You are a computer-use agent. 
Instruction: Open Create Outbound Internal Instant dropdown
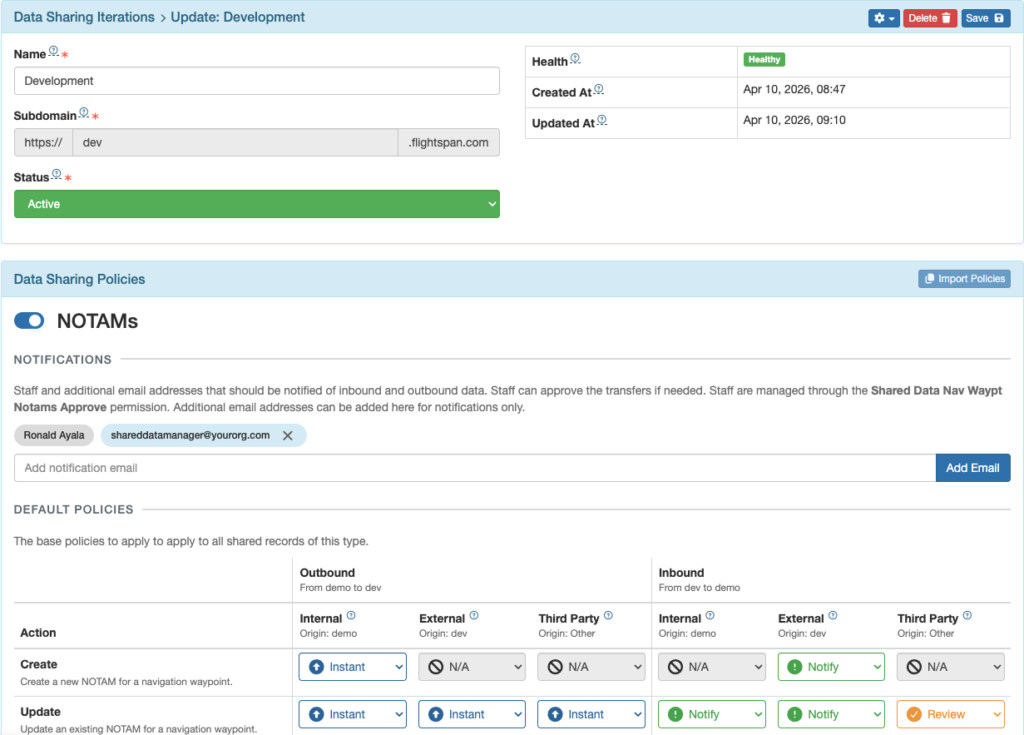(352, 667)
